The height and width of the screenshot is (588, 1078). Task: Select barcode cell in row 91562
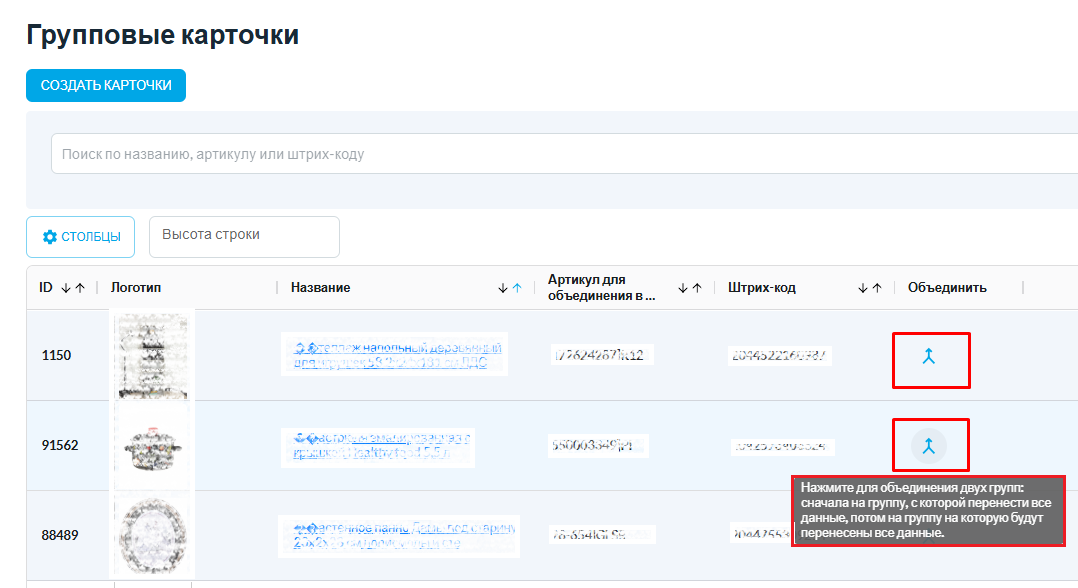[x=780, y=446]
